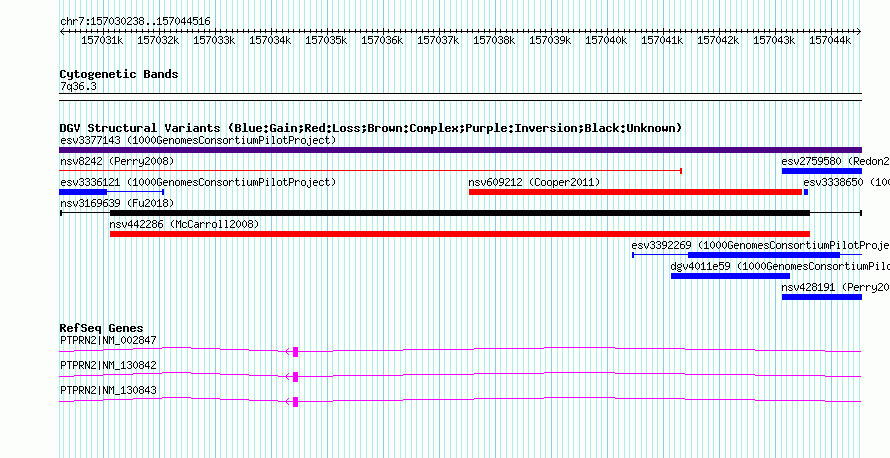The width and height of the screenshot is (890, 458).
Task: Click the blue nsv428191 gain bar
Action: click(821, 297)
